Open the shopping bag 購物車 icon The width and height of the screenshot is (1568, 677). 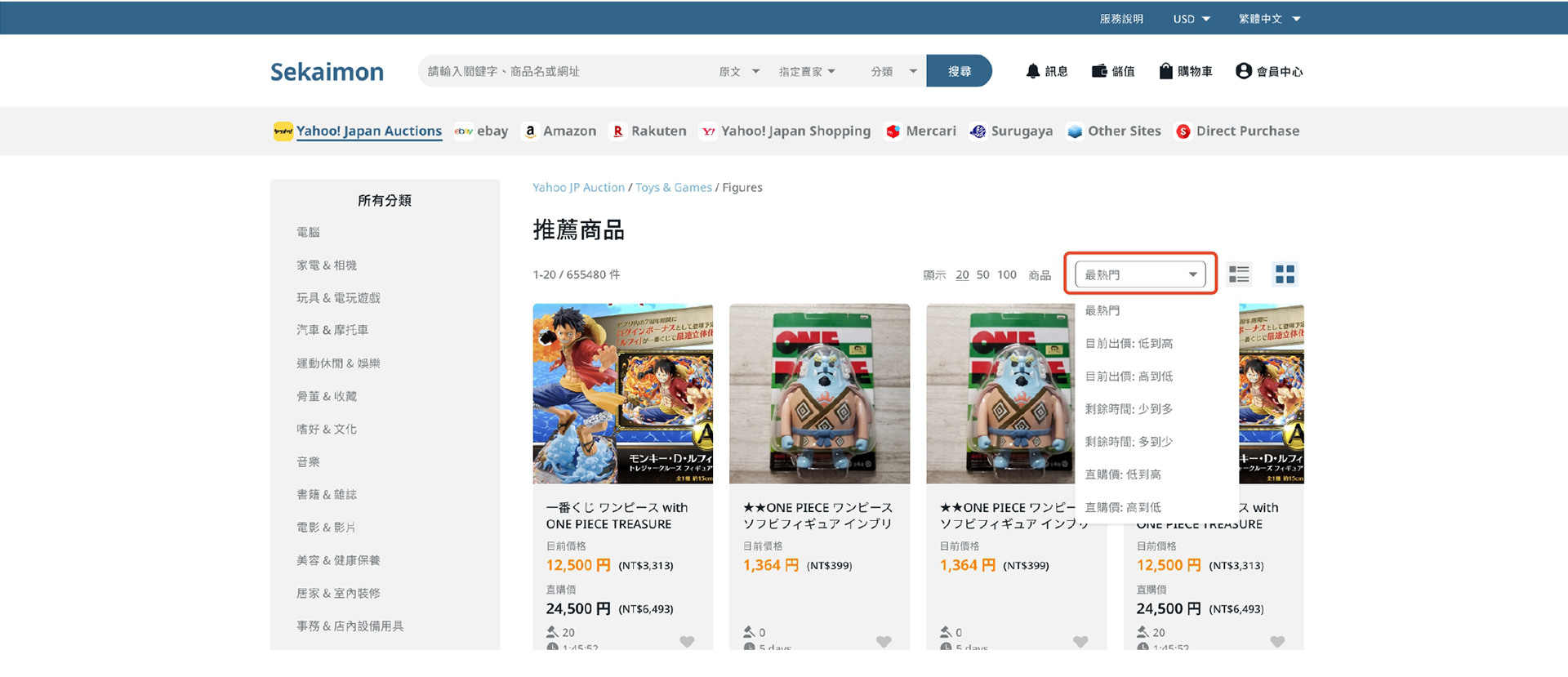point(1165,71)
